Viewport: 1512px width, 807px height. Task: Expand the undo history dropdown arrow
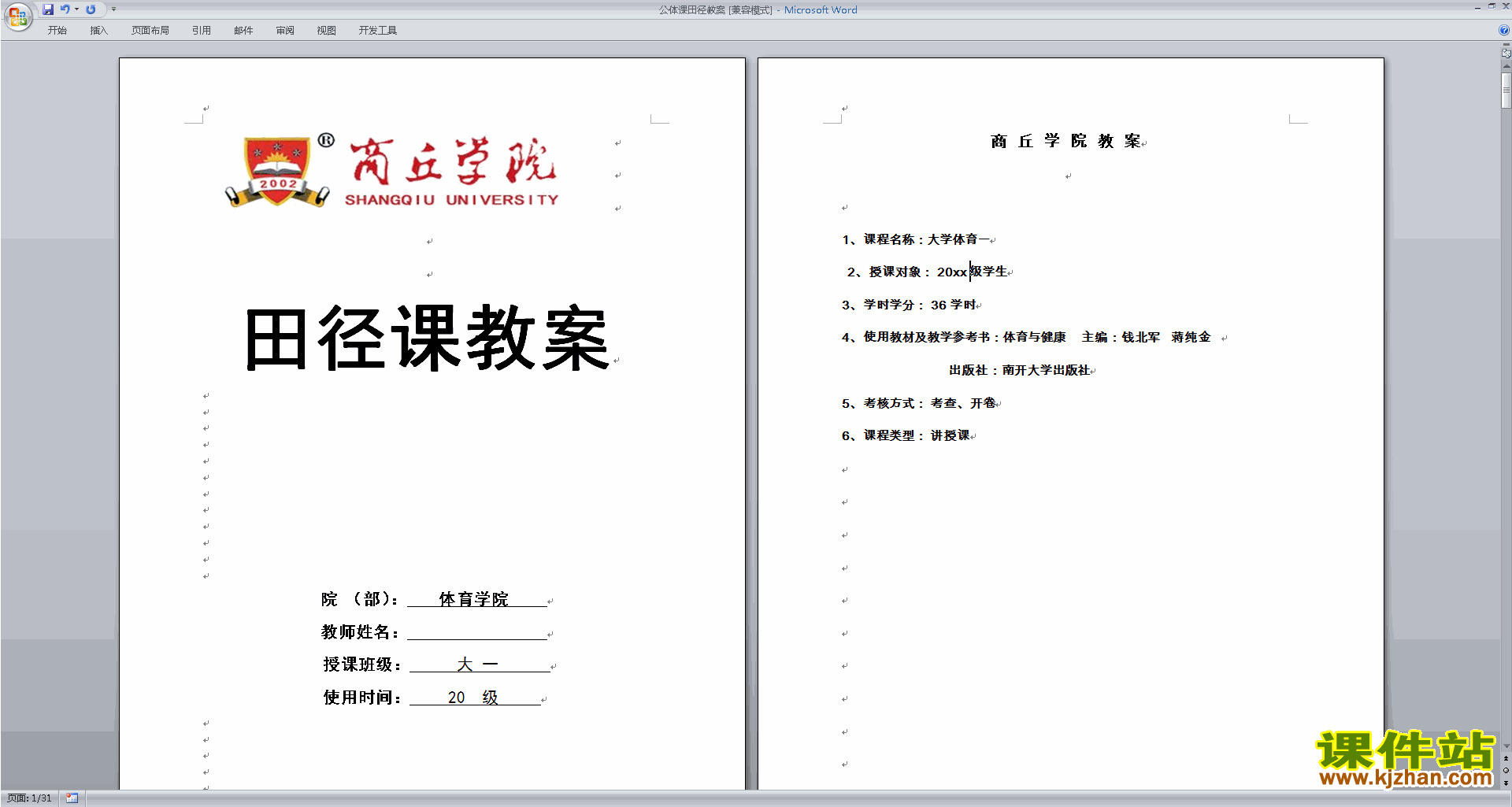pyautogui.click(x=76, y=9)
